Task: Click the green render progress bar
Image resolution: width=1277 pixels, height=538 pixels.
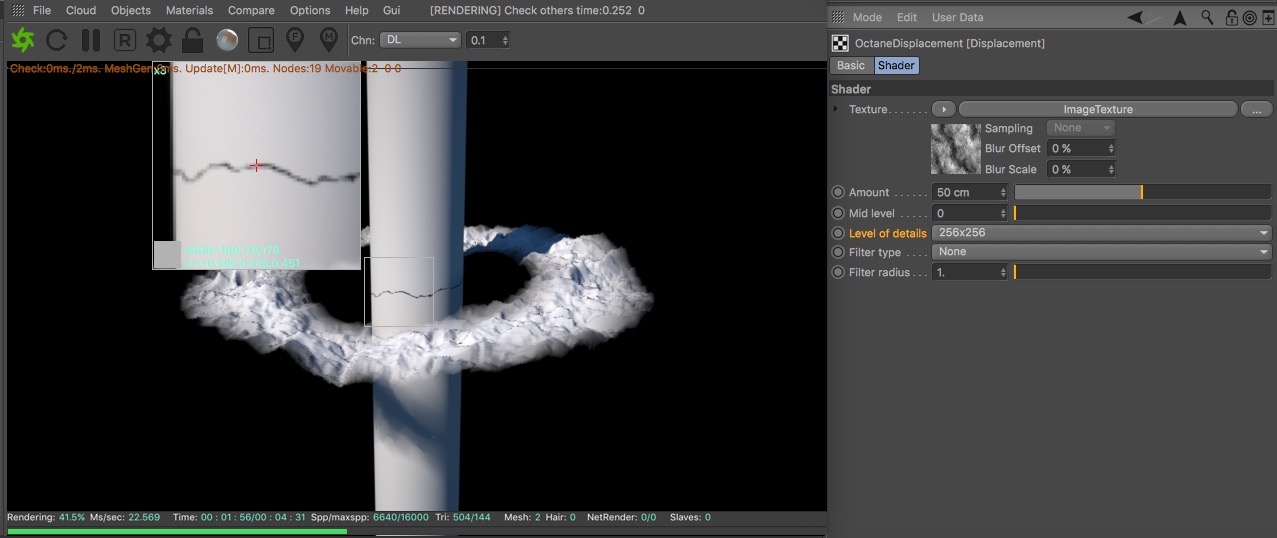Action: click(177, 531)
